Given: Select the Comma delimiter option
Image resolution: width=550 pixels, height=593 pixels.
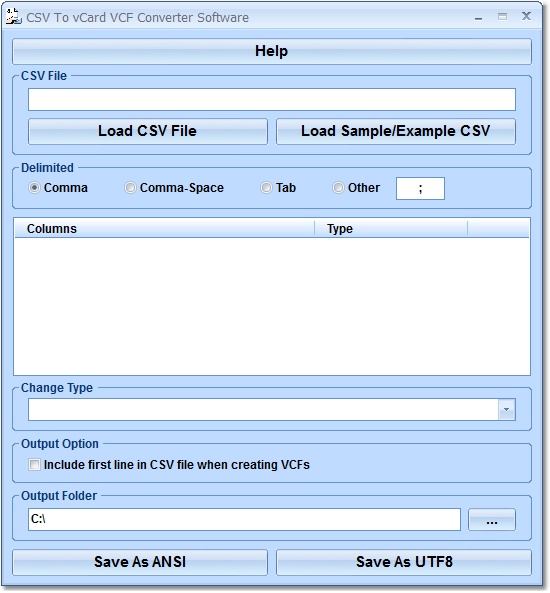Looking at the screenshot, I should coord(34,188).
